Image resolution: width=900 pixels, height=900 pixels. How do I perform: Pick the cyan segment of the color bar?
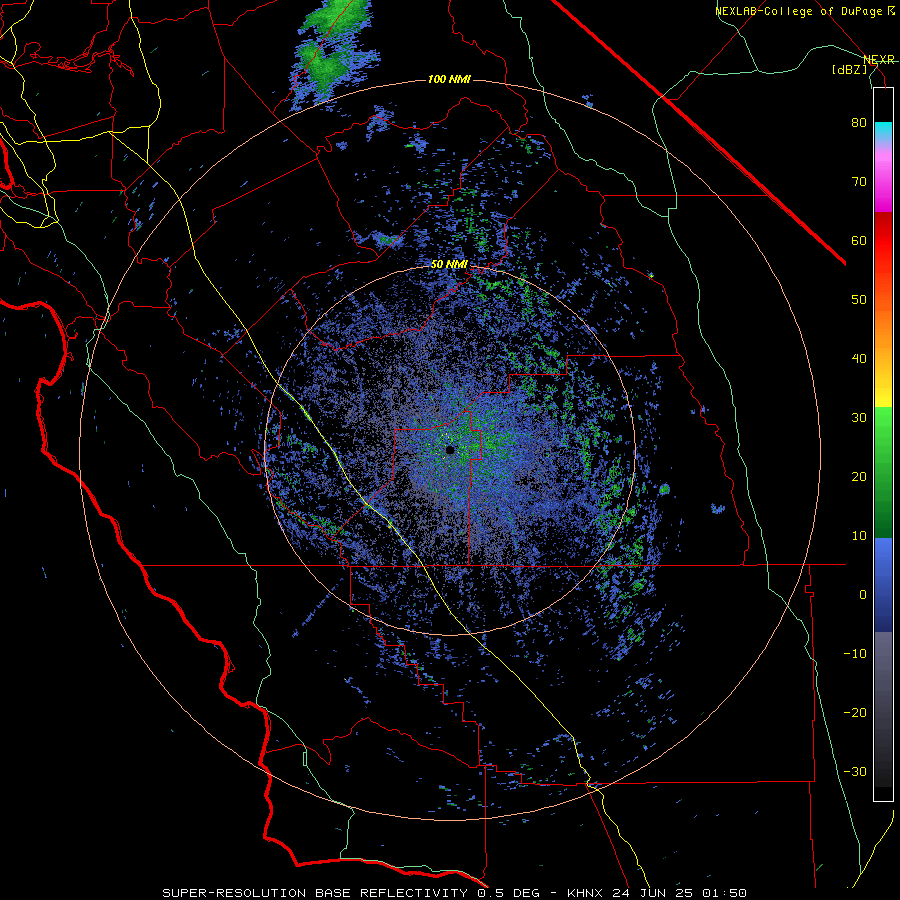[883, 131]
